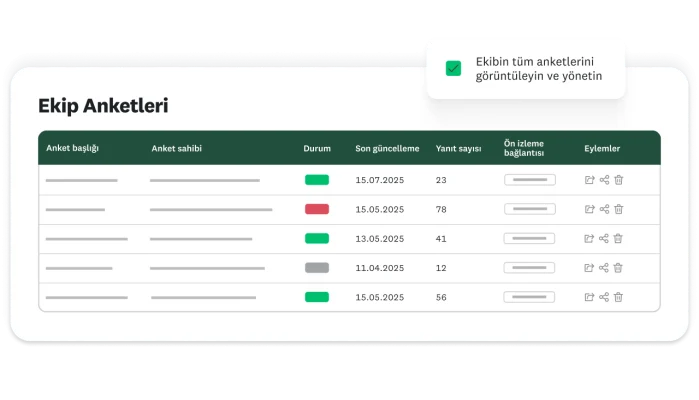Click the Ekip Anketleri heading

click(103, 106)
